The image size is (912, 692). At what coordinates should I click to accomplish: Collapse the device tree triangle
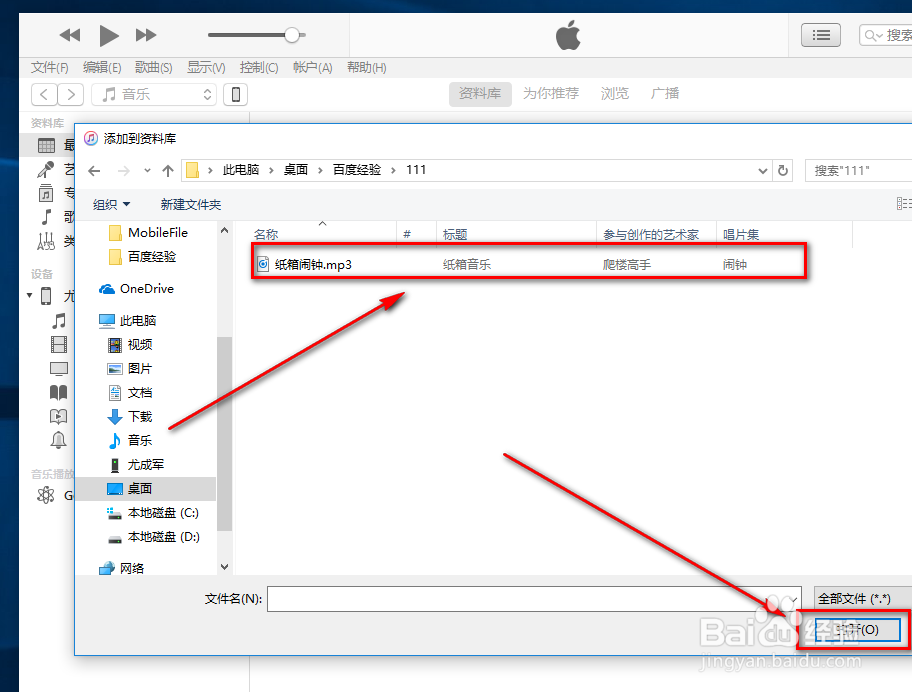pyautogui.click(x=30, y=295)
